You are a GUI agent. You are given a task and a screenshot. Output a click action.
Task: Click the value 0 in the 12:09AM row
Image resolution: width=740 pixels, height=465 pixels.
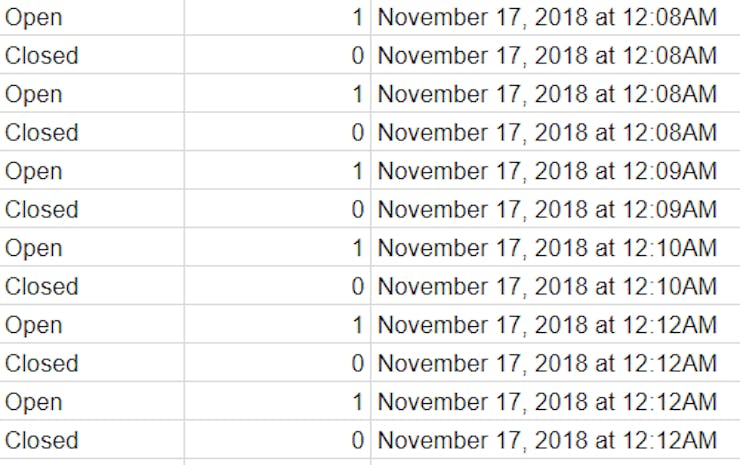click(x=278, y=209)
